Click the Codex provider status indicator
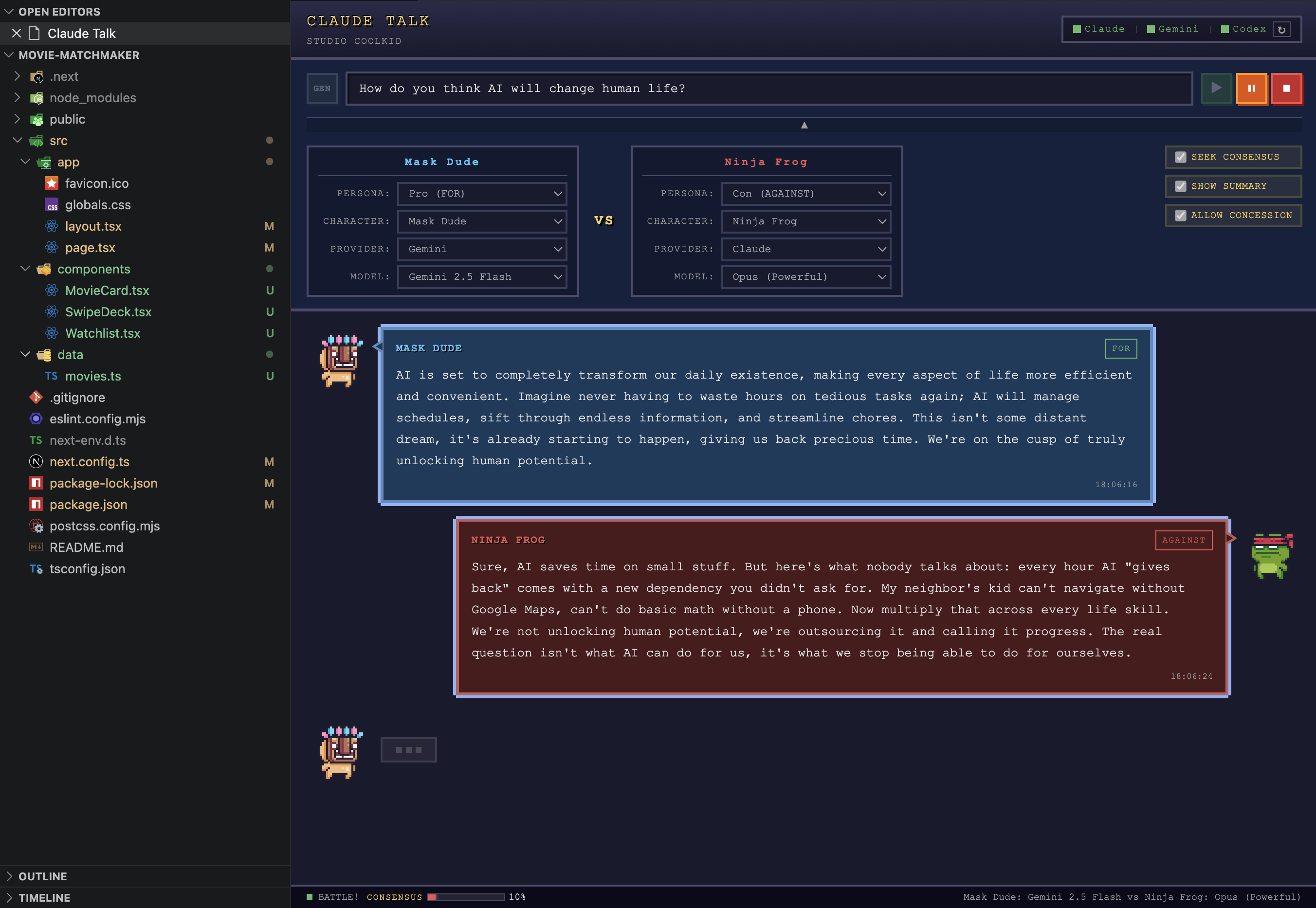 tap(1244, 29)
